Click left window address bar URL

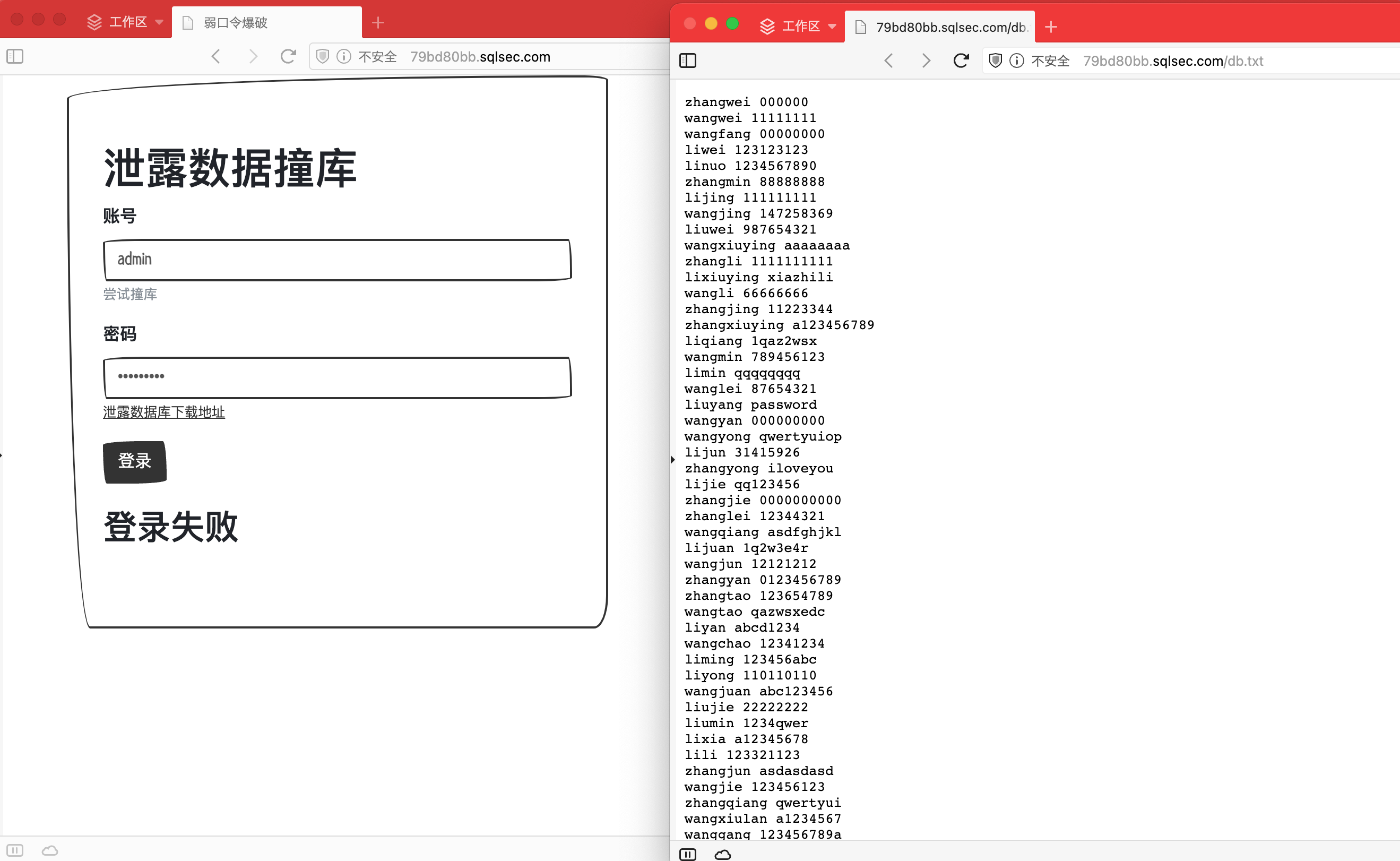click(x=480, y=56)
